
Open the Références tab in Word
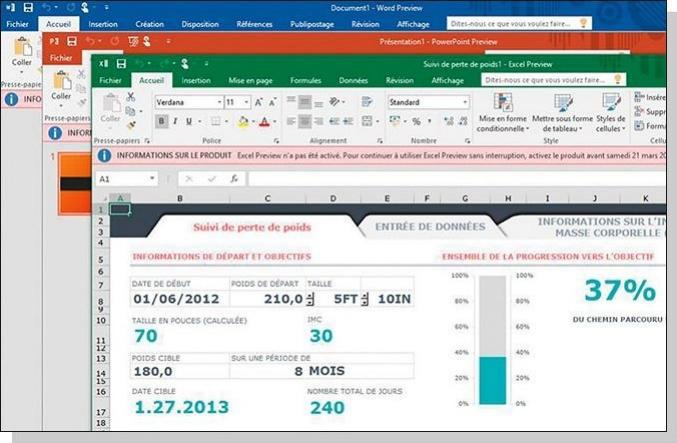[x=254, y=24]
